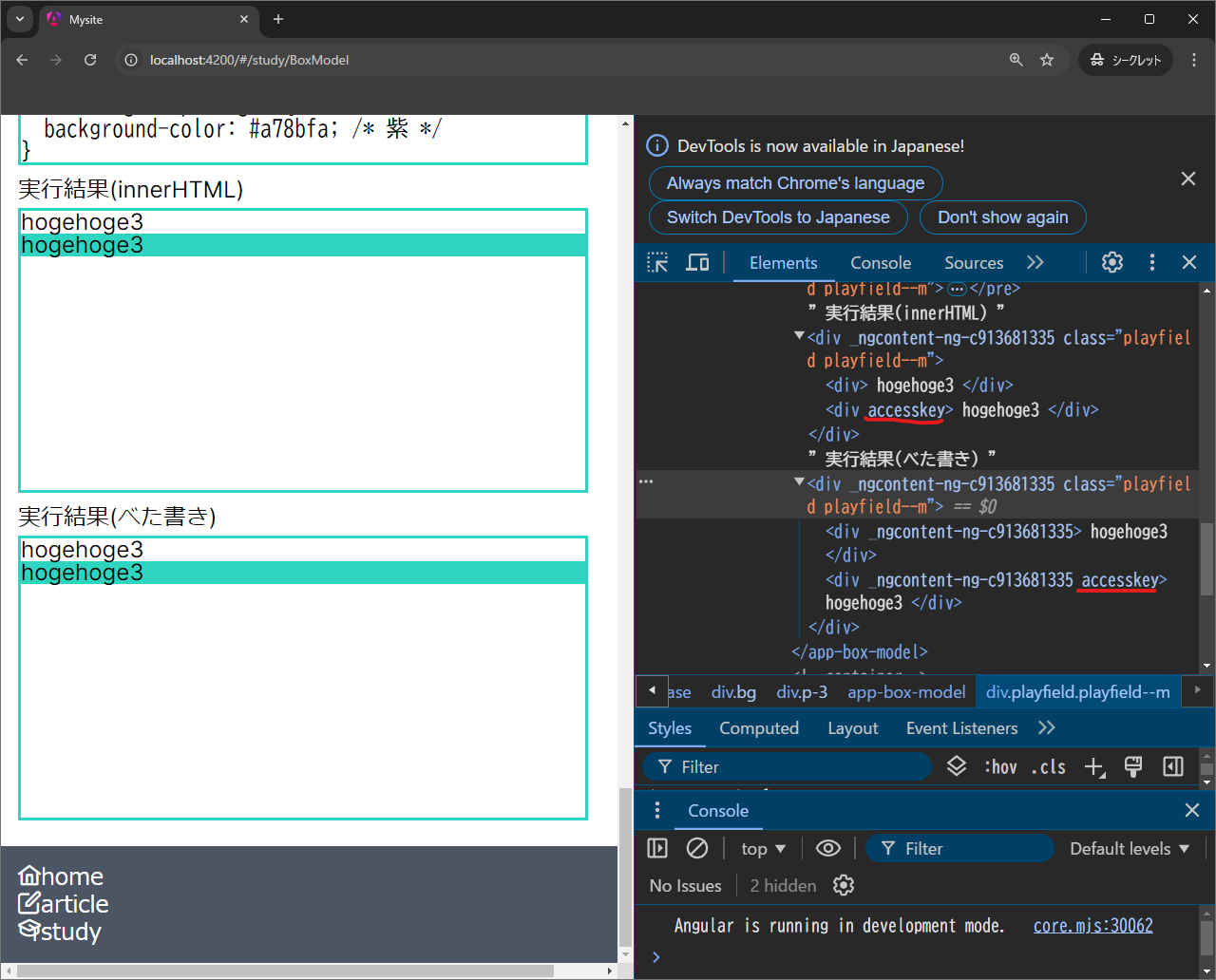Switch to the Sources tab
The image size is (1216, 980).
coord(974,263)
